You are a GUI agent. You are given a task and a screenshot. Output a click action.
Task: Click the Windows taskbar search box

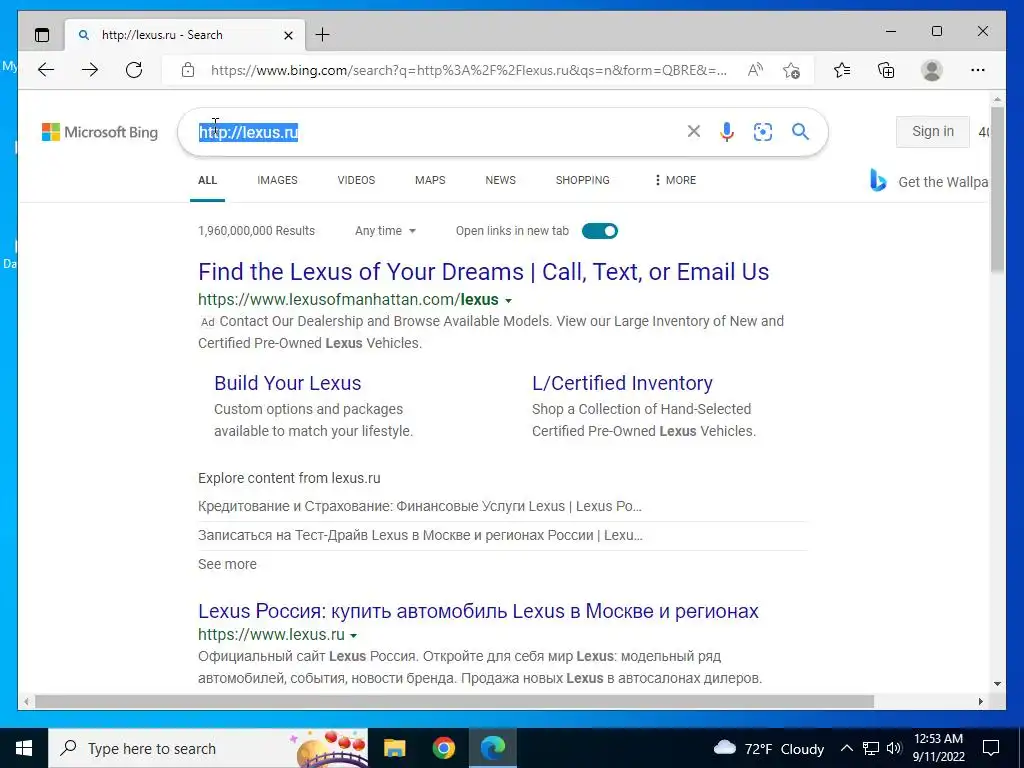click(208, 748)
